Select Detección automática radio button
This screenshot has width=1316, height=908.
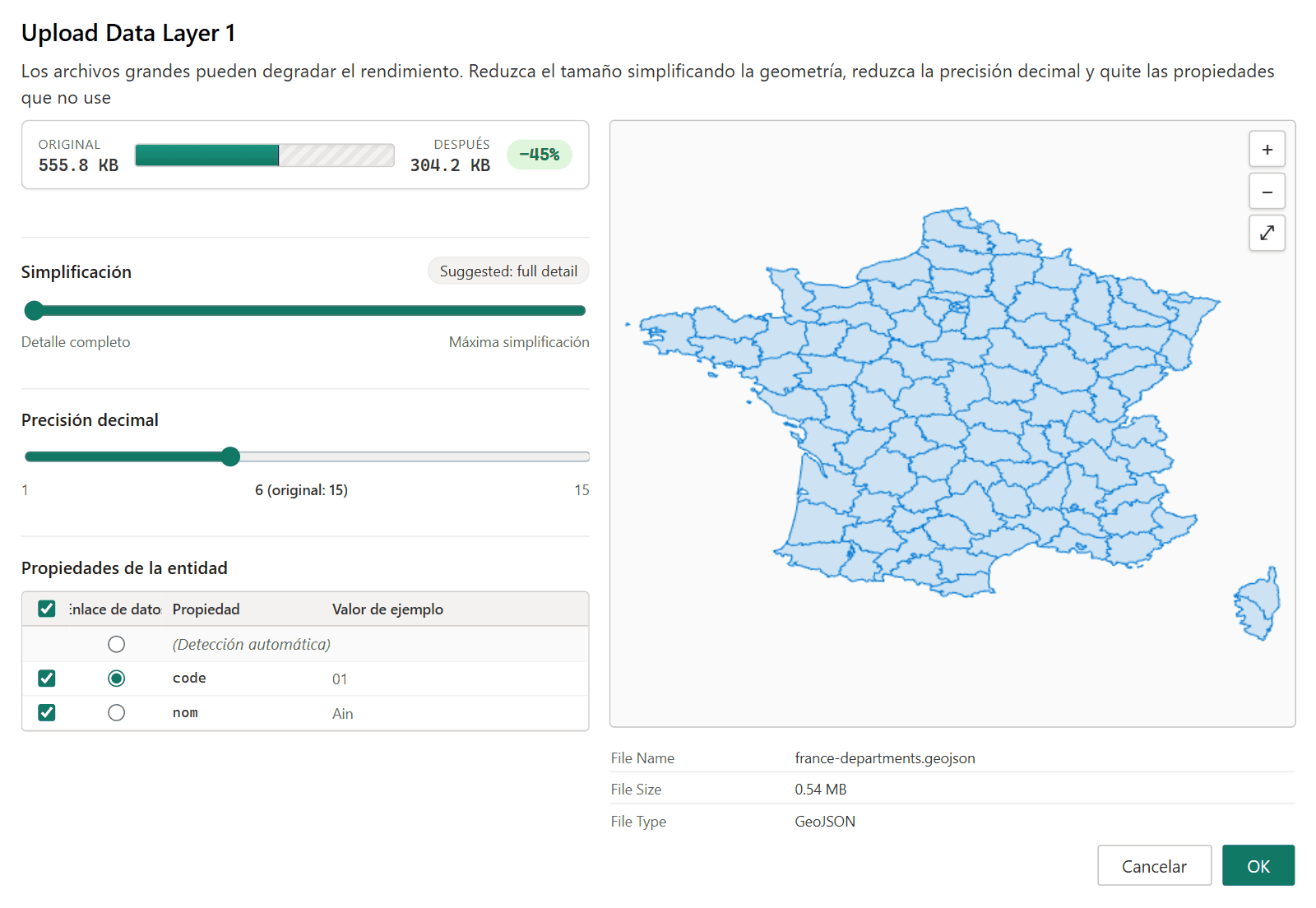tap(117, 644)
